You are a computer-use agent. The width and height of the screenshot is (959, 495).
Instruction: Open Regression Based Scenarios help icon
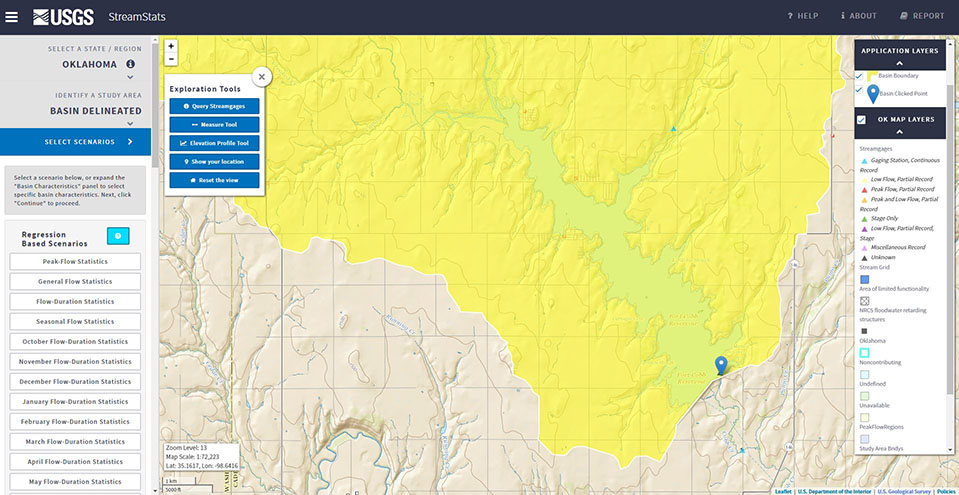[x=118, y=237]
